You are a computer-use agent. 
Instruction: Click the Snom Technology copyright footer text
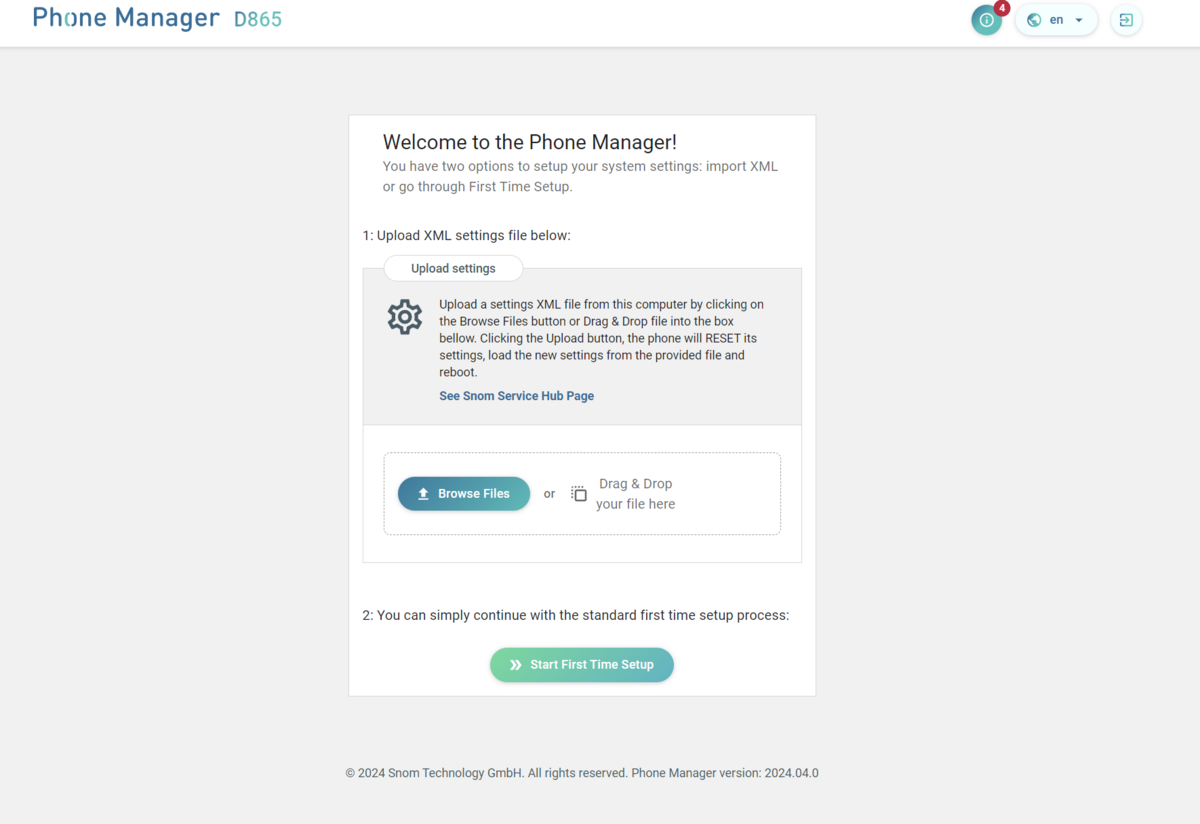[x=582, y=773]
